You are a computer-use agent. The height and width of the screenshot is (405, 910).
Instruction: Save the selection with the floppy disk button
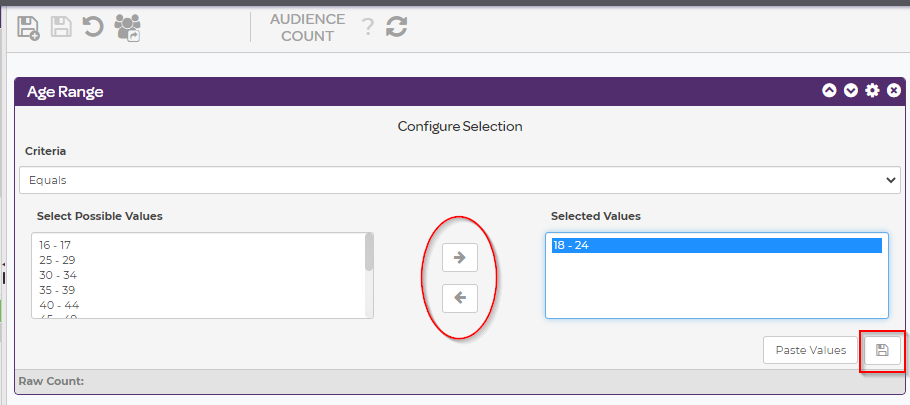click(x=882, y=350)
